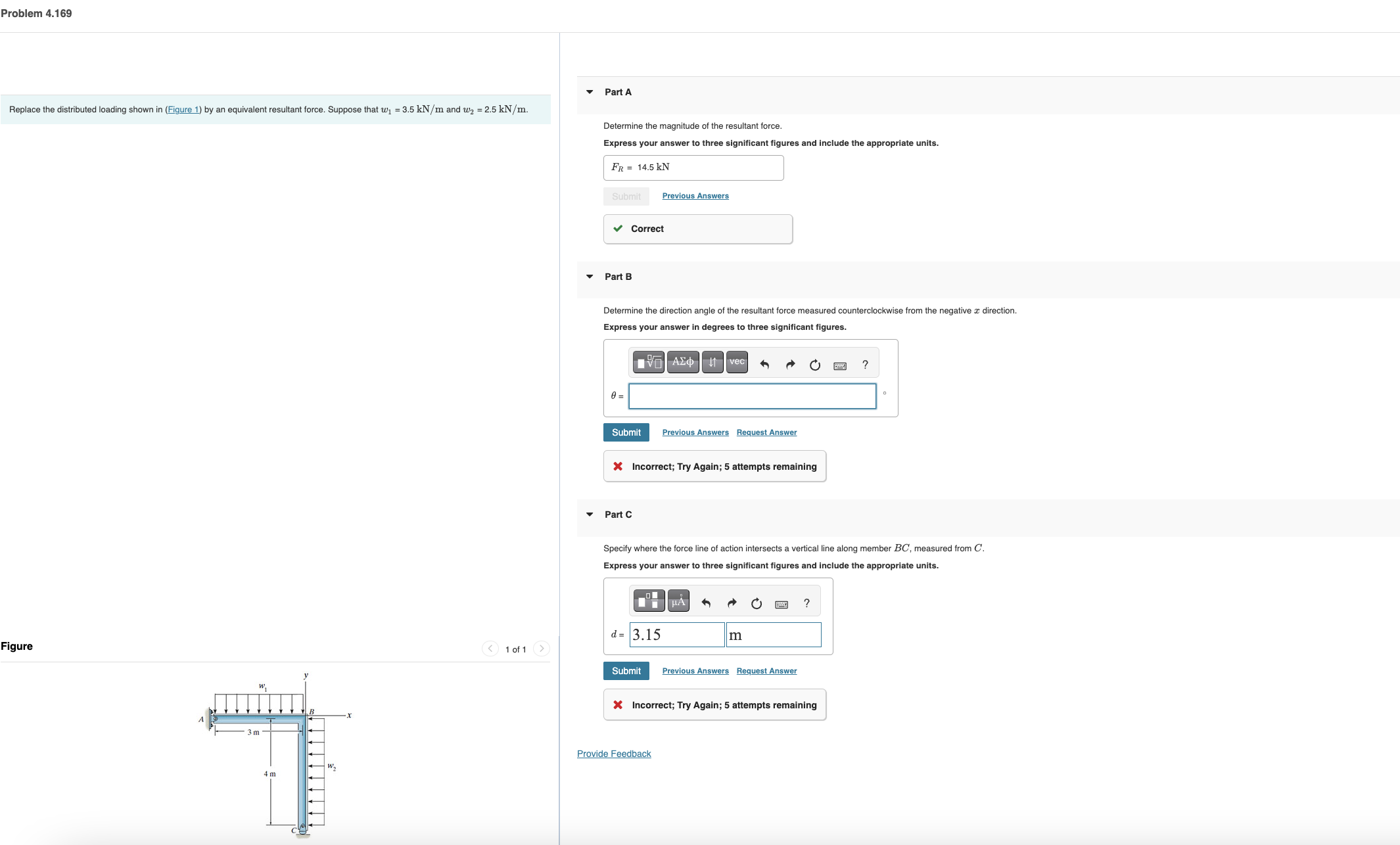Open keyboard shortcuts icon in Part B
The height and width of the screenshot is (845, 1400).
pyautogui.click(x=840, y=365)
